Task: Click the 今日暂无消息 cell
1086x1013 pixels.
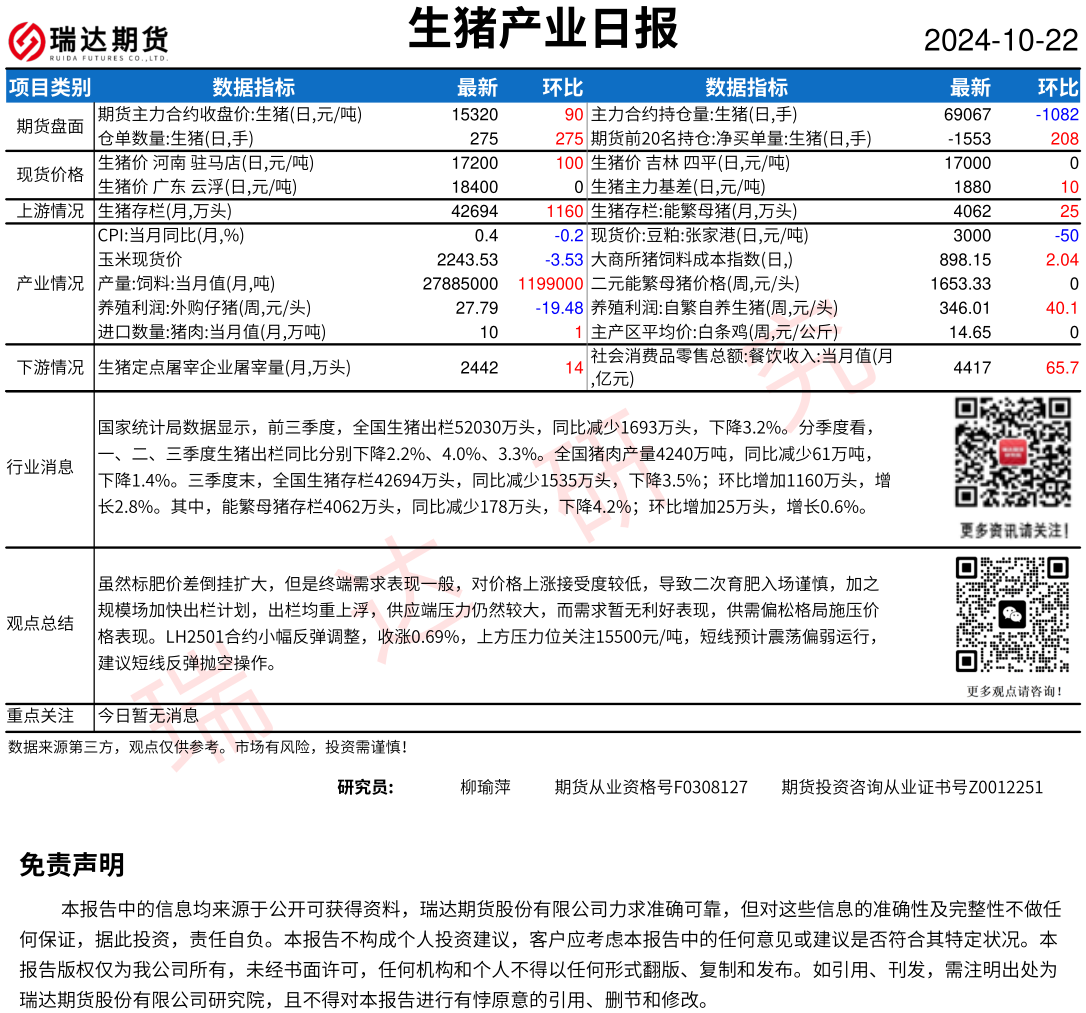Action: click(149, 716)
